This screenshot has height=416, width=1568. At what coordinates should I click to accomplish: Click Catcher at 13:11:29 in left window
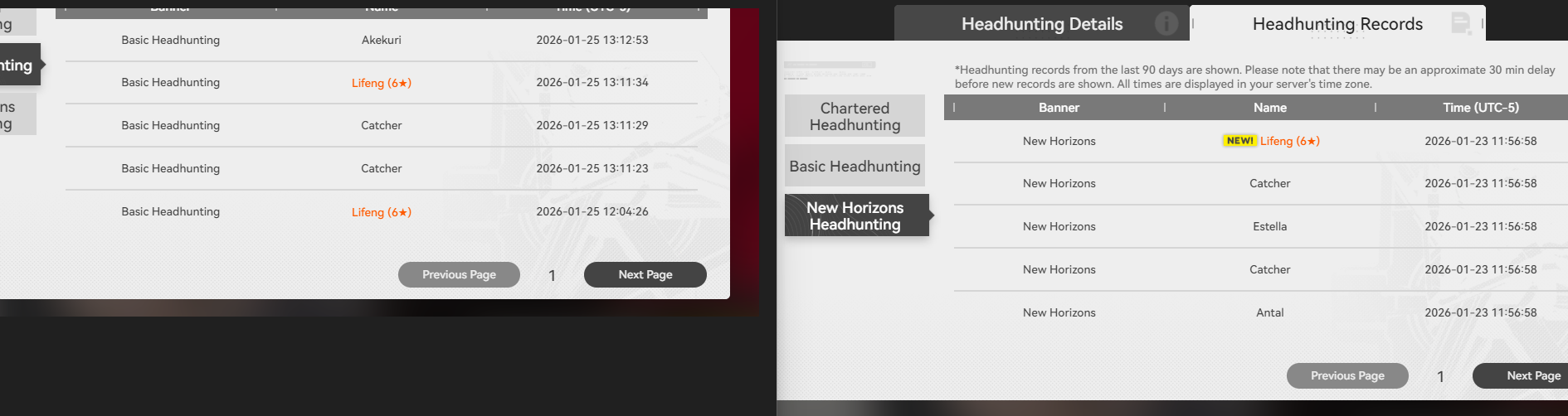pos(382,125)
